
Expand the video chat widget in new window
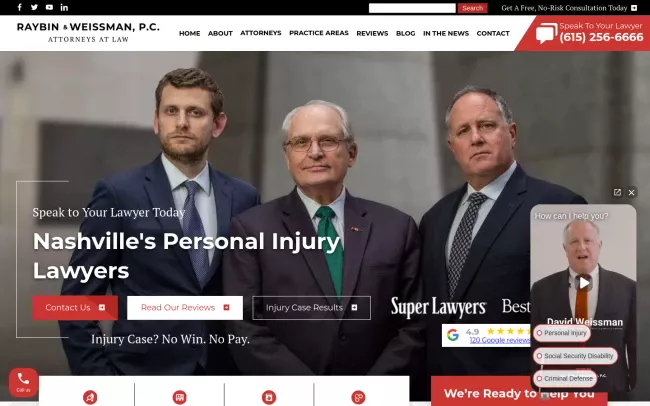click(617, 192)
